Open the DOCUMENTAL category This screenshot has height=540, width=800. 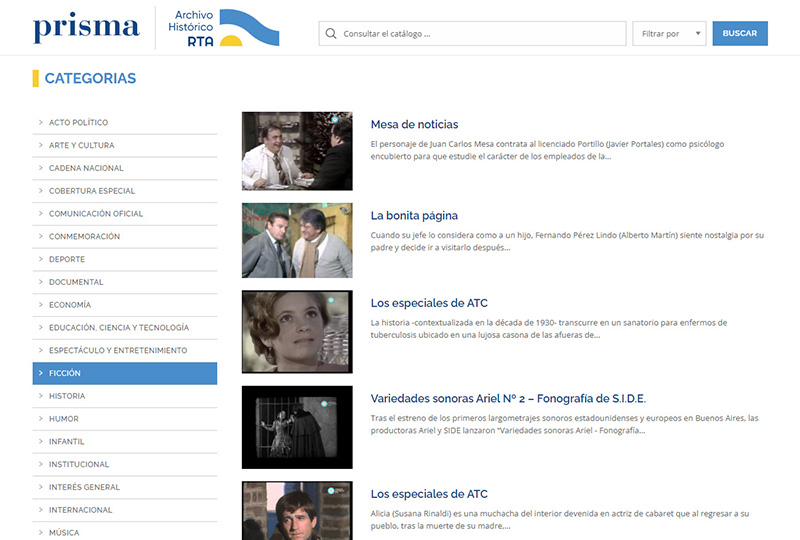pyautogui.click(x=76, y=282)
